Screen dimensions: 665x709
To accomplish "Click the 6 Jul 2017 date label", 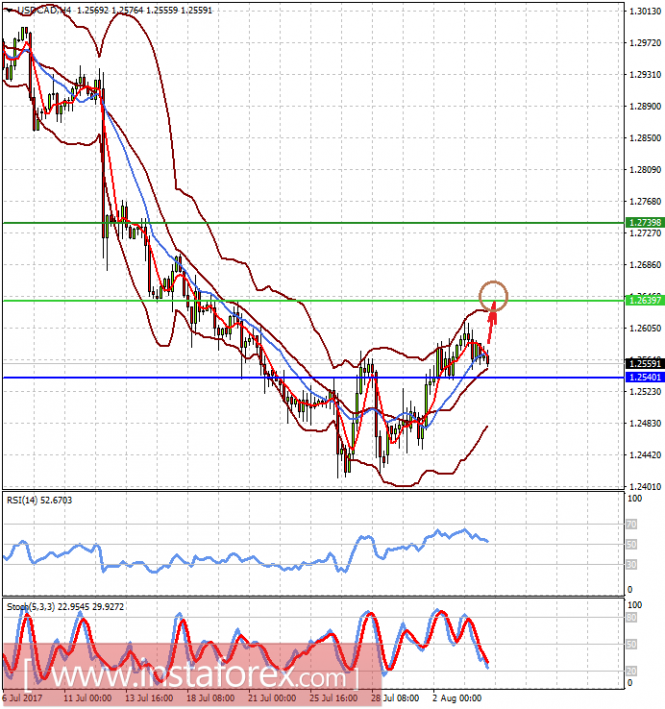I will [22, 698].
